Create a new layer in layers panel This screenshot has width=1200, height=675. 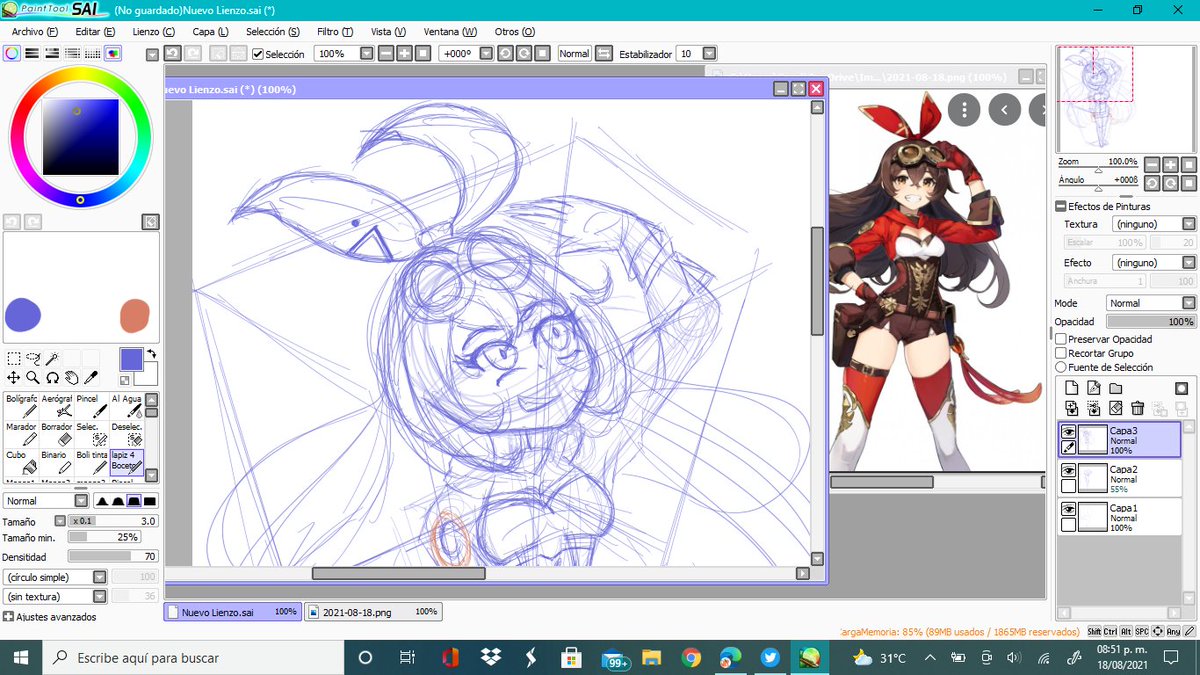point(1071,388)
